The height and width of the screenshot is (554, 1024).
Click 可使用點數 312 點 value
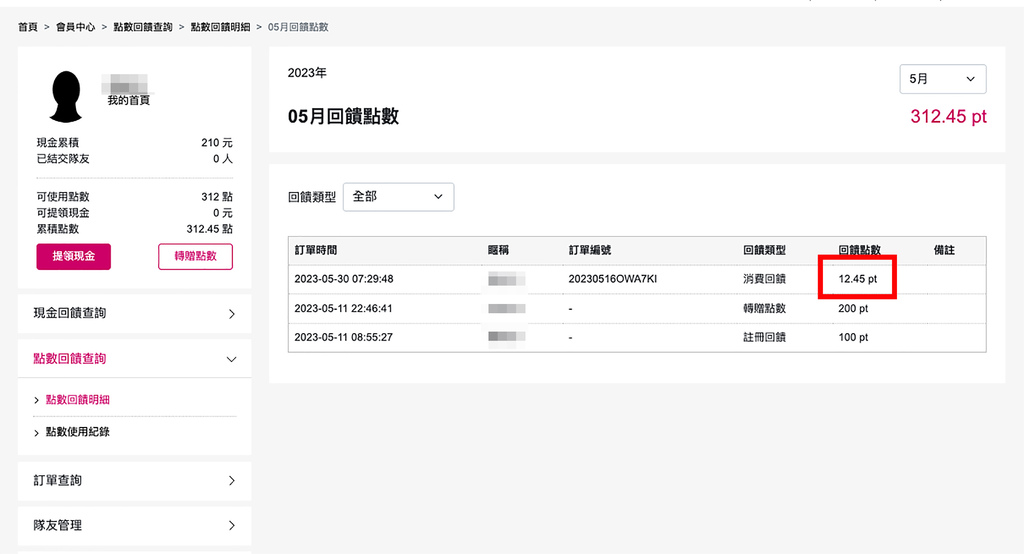pos(217,197)
